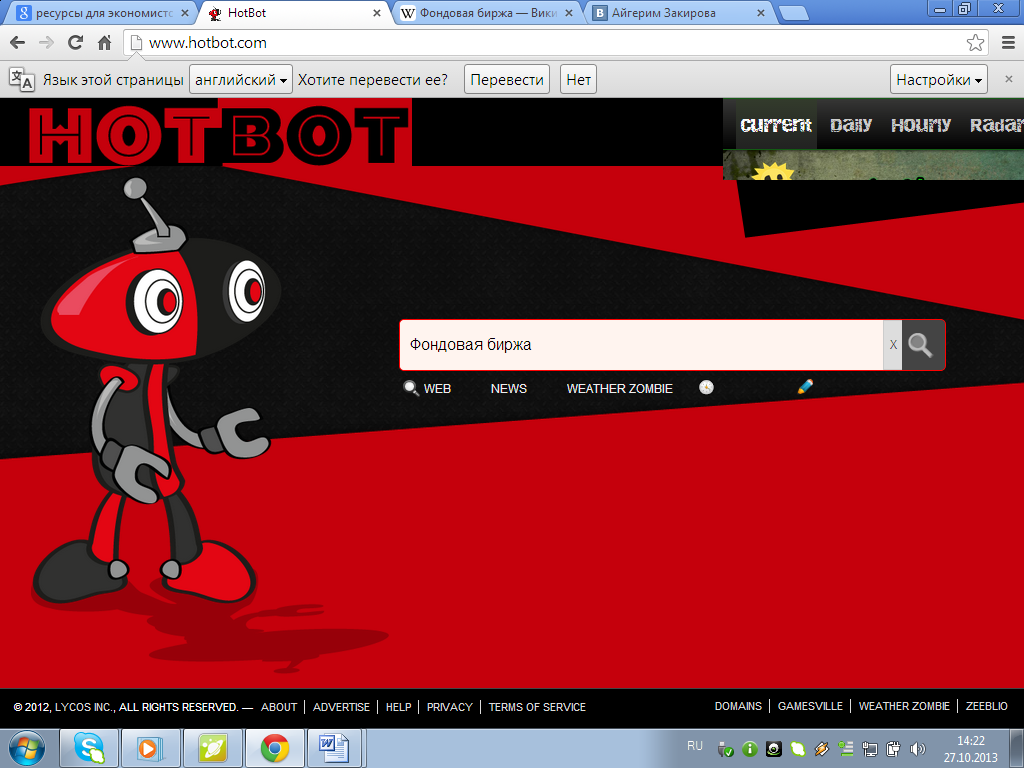This screenshot has height=768, width=1024.
Task: Open the Hourly weather tab
Action: click(x=920, y=125)
